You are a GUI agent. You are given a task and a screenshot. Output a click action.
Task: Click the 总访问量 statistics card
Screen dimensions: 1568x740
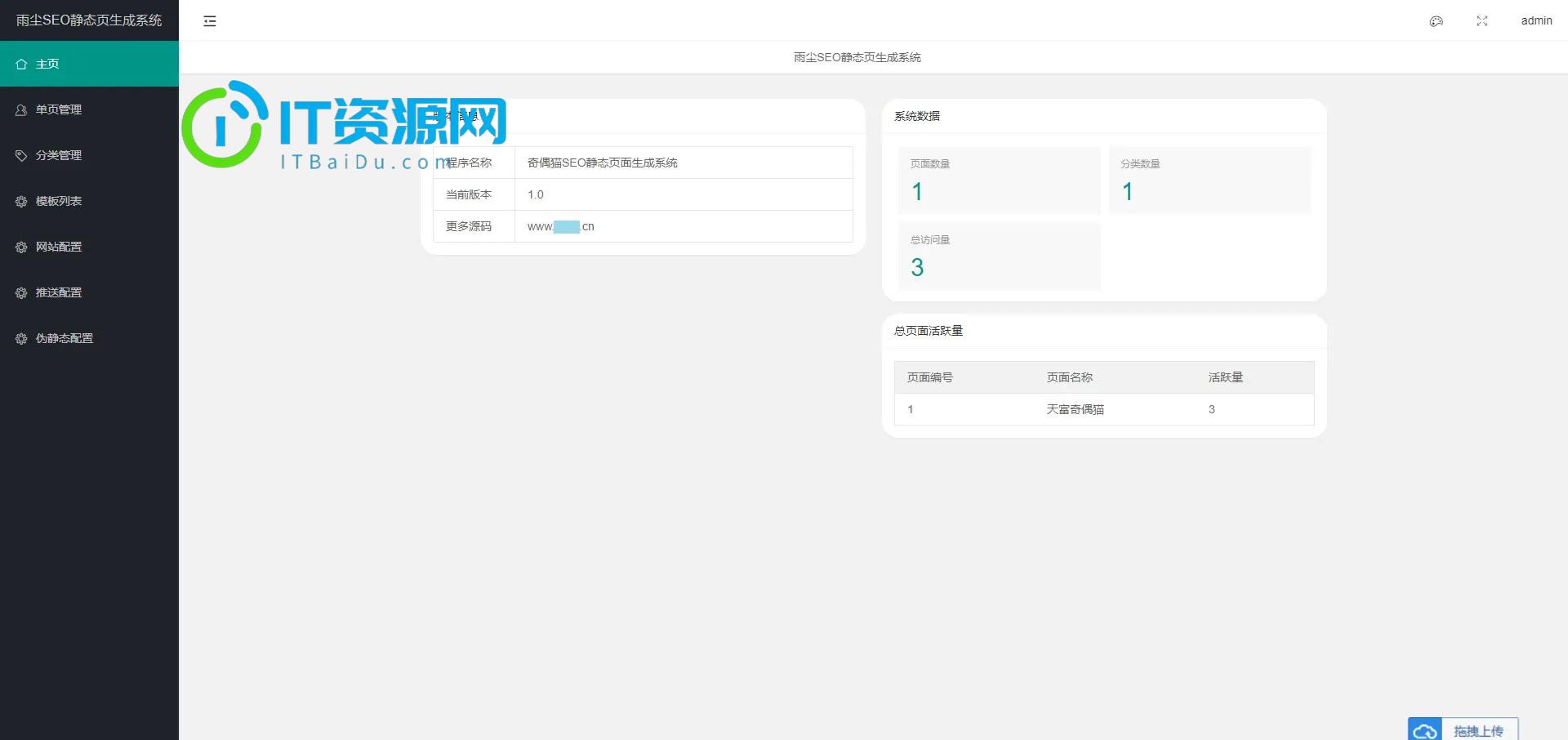tap(999, 256)
